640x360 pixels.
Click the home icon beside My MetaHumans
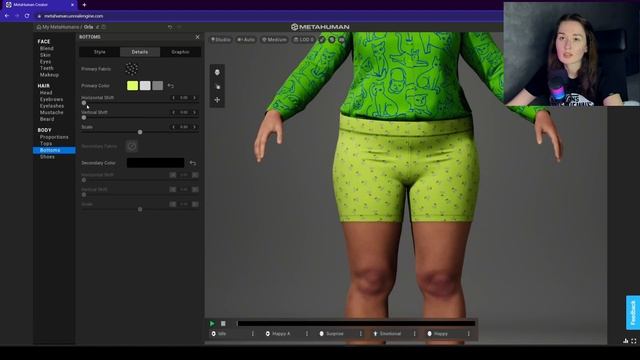(39, 27)
